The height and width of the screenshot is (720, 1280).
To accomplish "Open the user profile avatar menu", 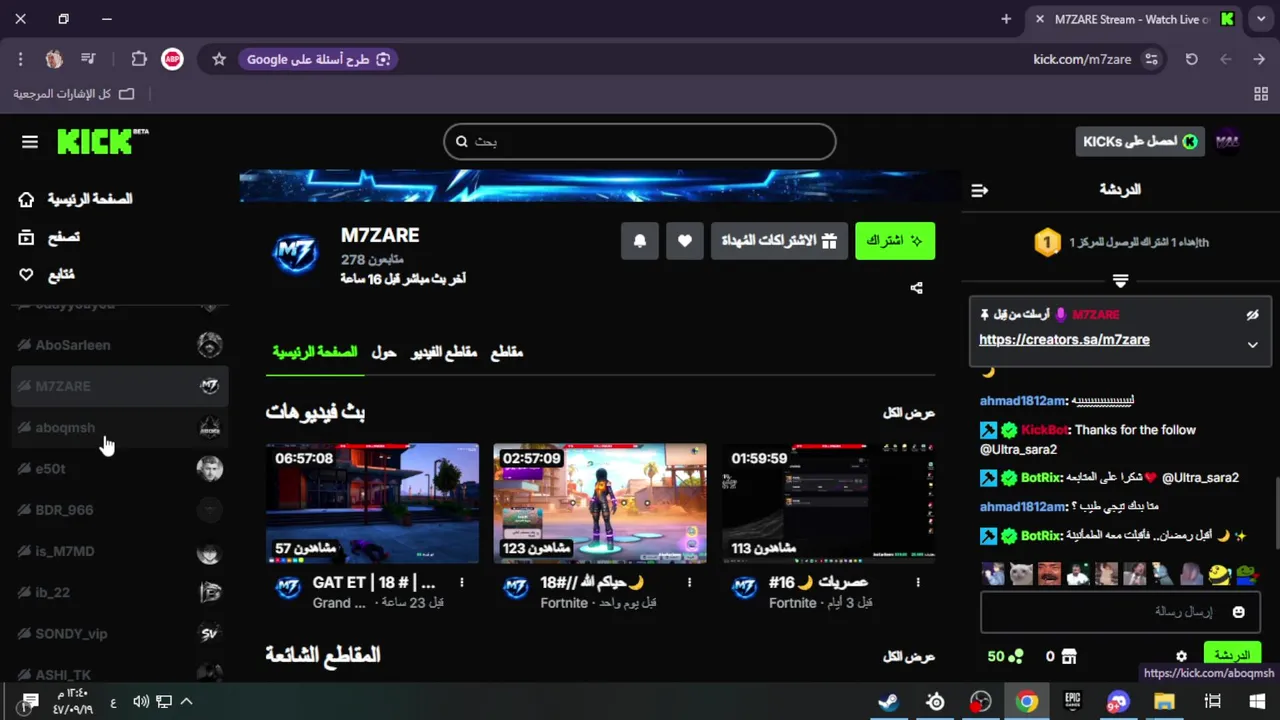I will tap(1228, 141).
